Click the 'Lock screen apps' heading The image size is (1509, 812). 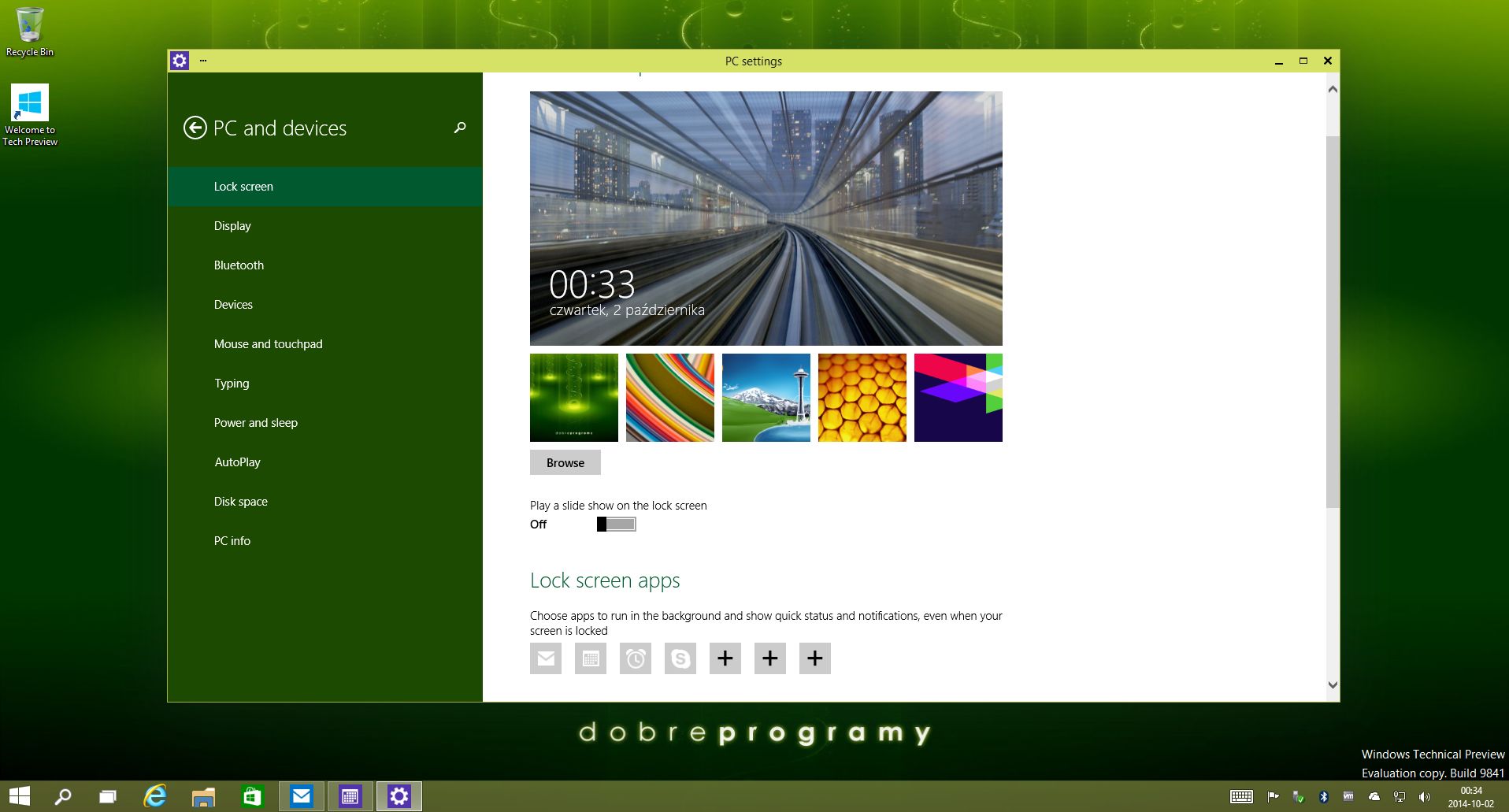click(605, 581)
